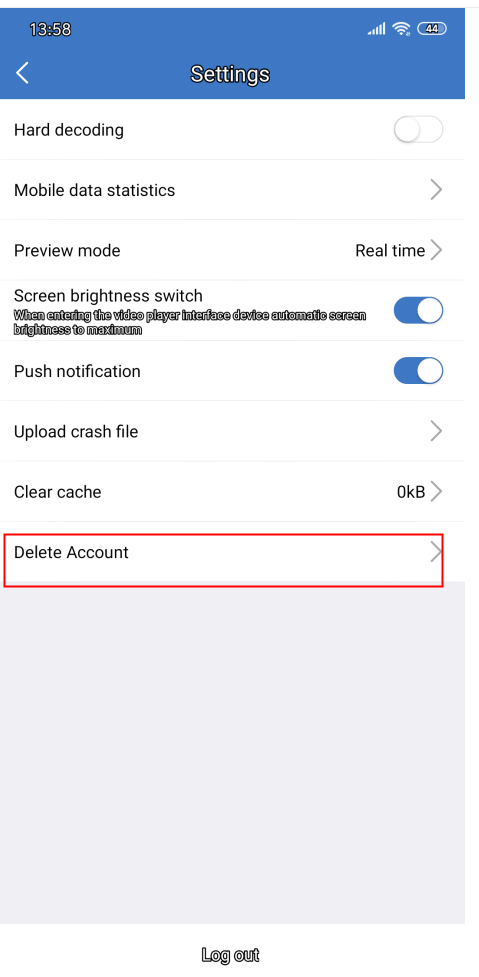Viewport: 479px width, 977px height.
Task: Tap the Clear cache chevron arrow
Action: click(x=436, y=492)
